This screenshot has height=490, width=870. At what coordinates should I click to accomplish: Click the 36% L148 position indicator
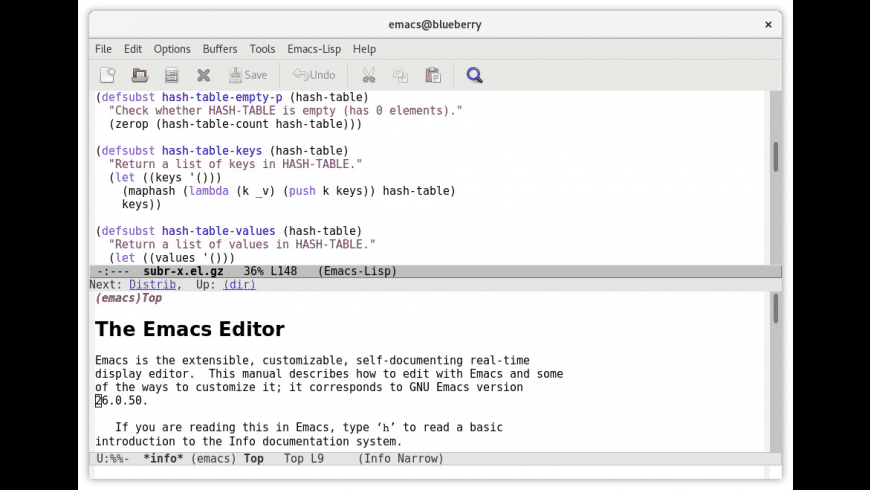271,271
